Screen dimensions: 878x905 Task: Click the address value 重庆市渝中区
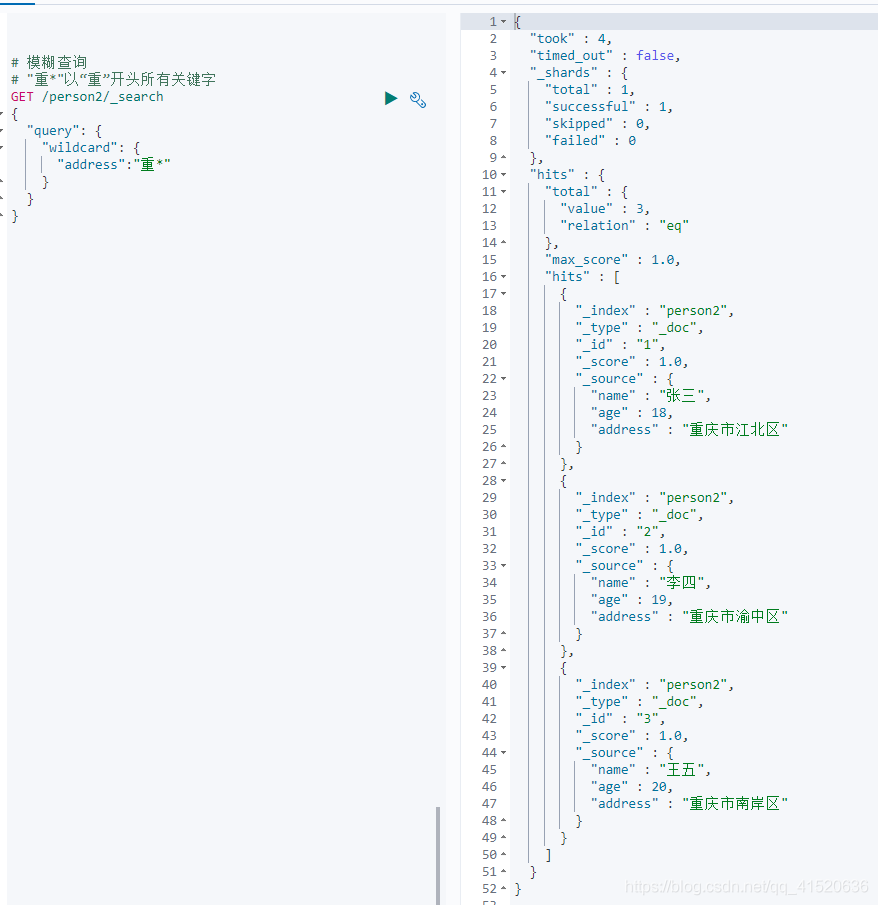pyautogui.click(x=735, y=617)
